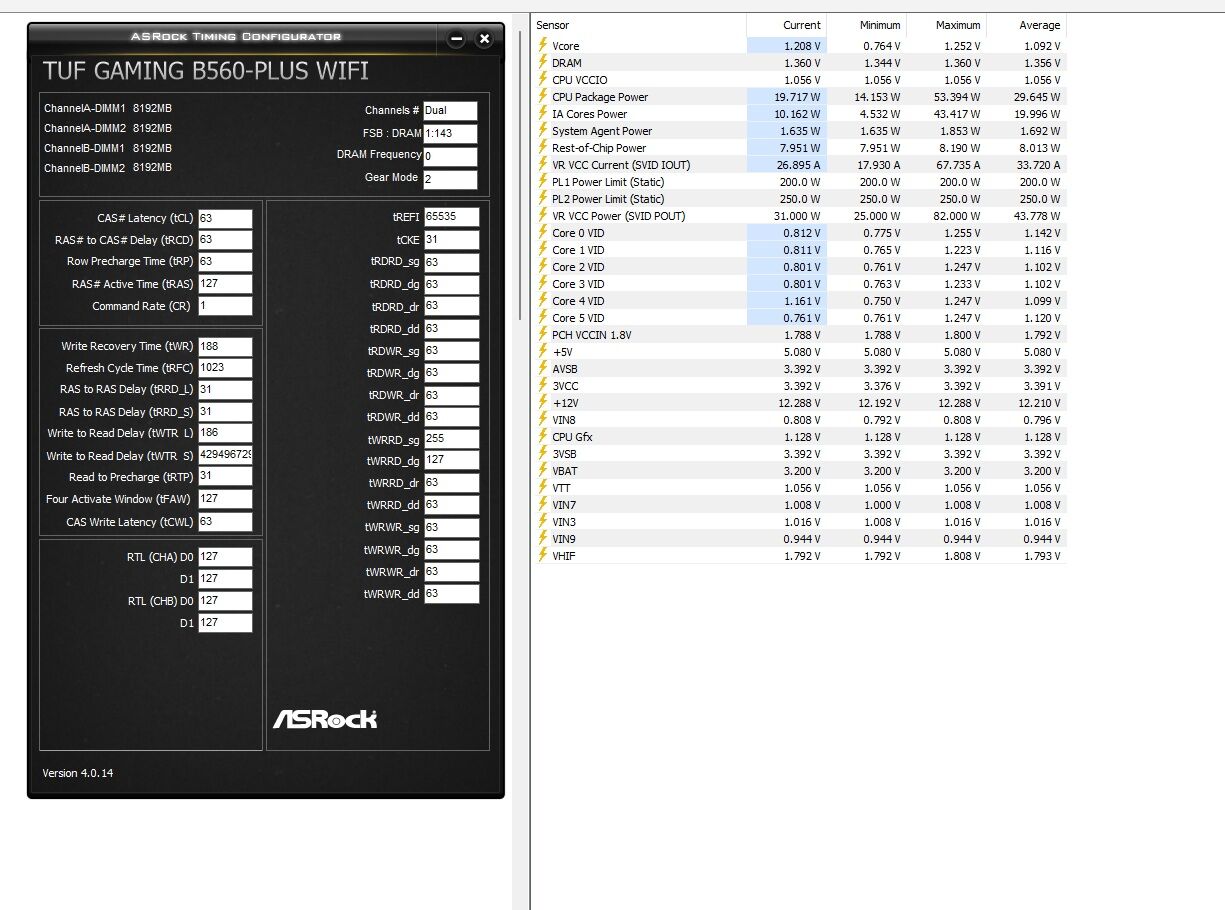The width and height of the screenshot is (1225, 910).
Task: Click the Gear Mode field
Action: click(x=450, y=180)
